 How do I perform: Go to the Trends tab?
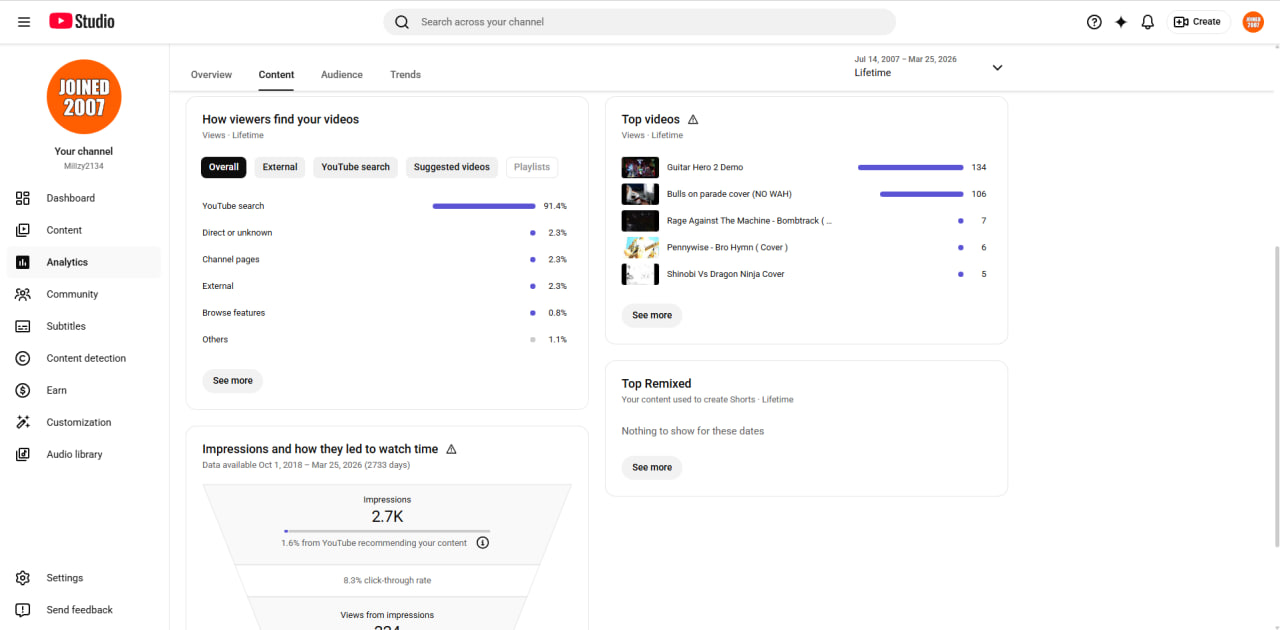(405, 74)
